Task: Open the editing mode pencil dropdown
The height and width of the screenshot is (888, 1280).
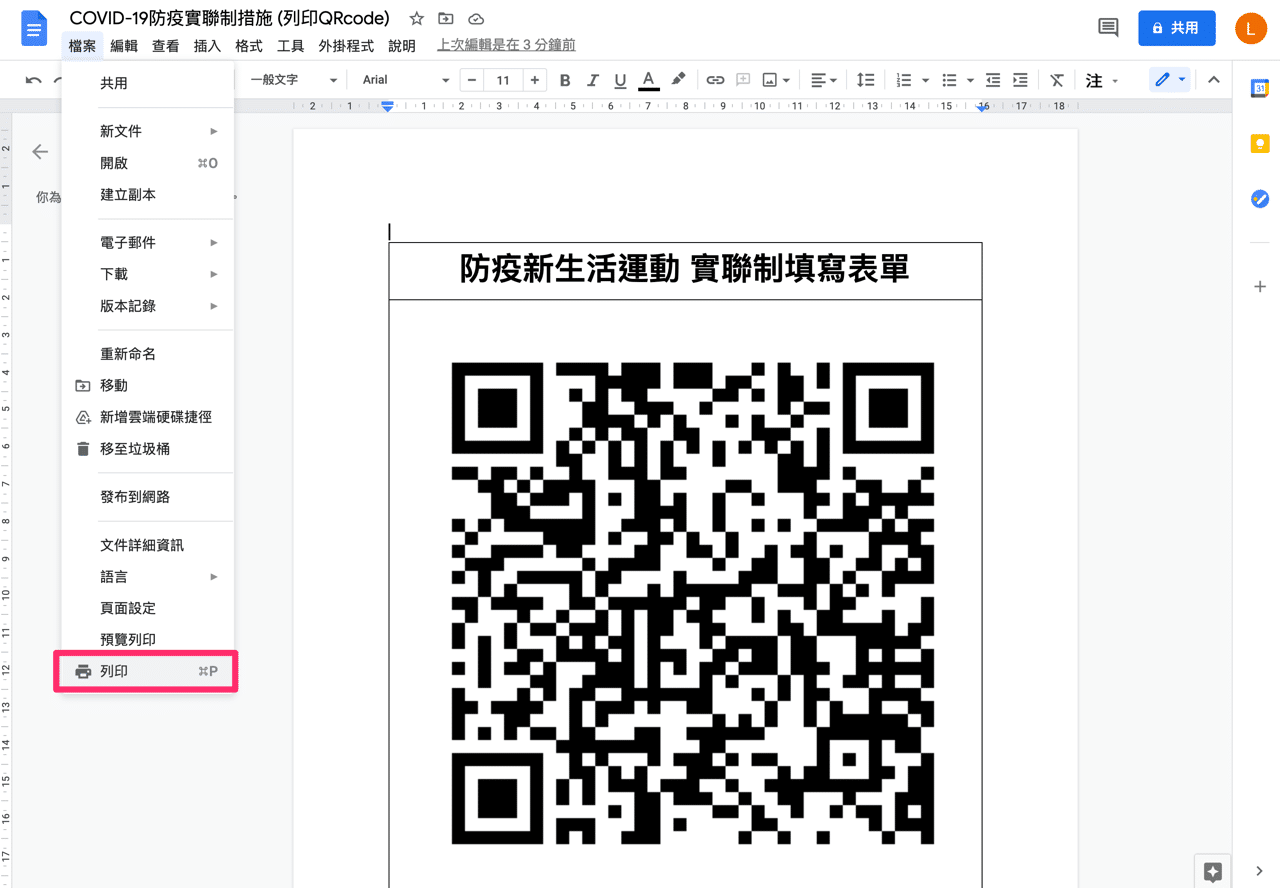Action: (1170, 80)
